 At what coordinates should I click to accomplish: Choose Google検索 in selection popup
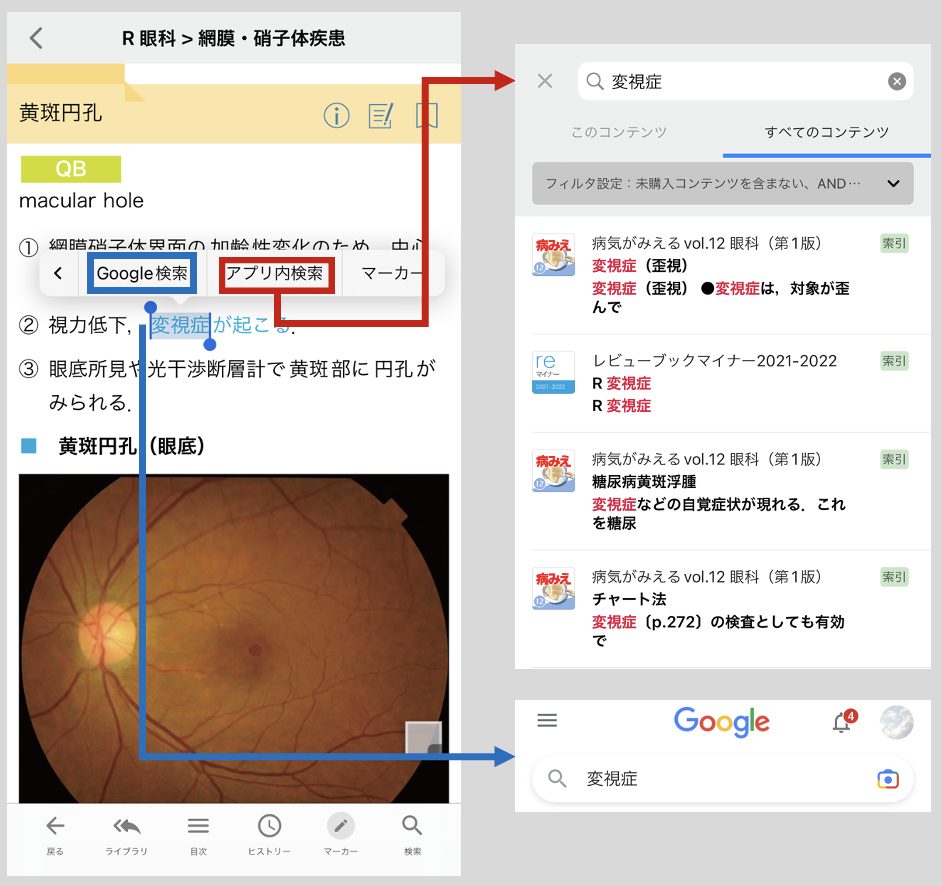(142, 273)
